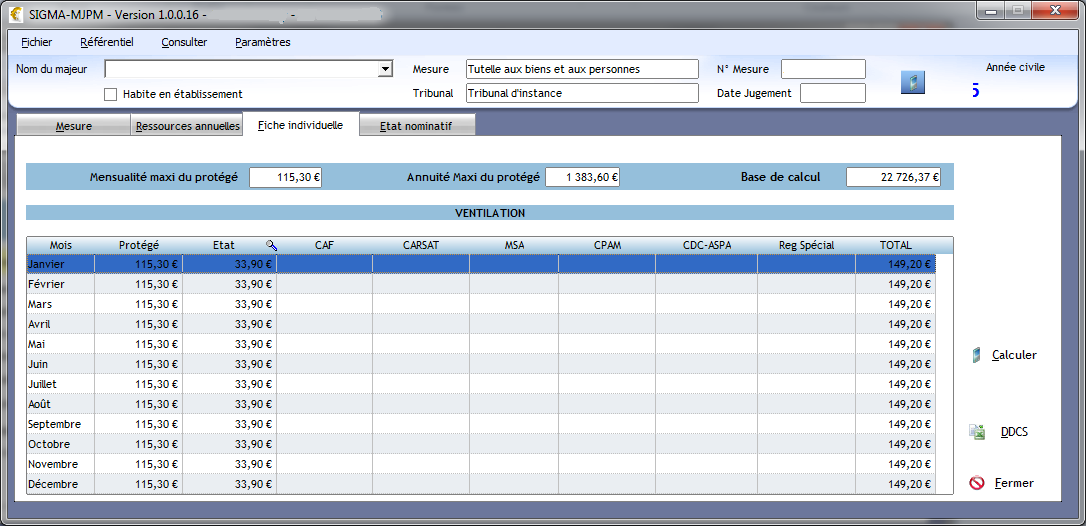Viewport: 1086px width, 526px height.
Task: Sort by the TOTAL column header
Action: point(895,245)
